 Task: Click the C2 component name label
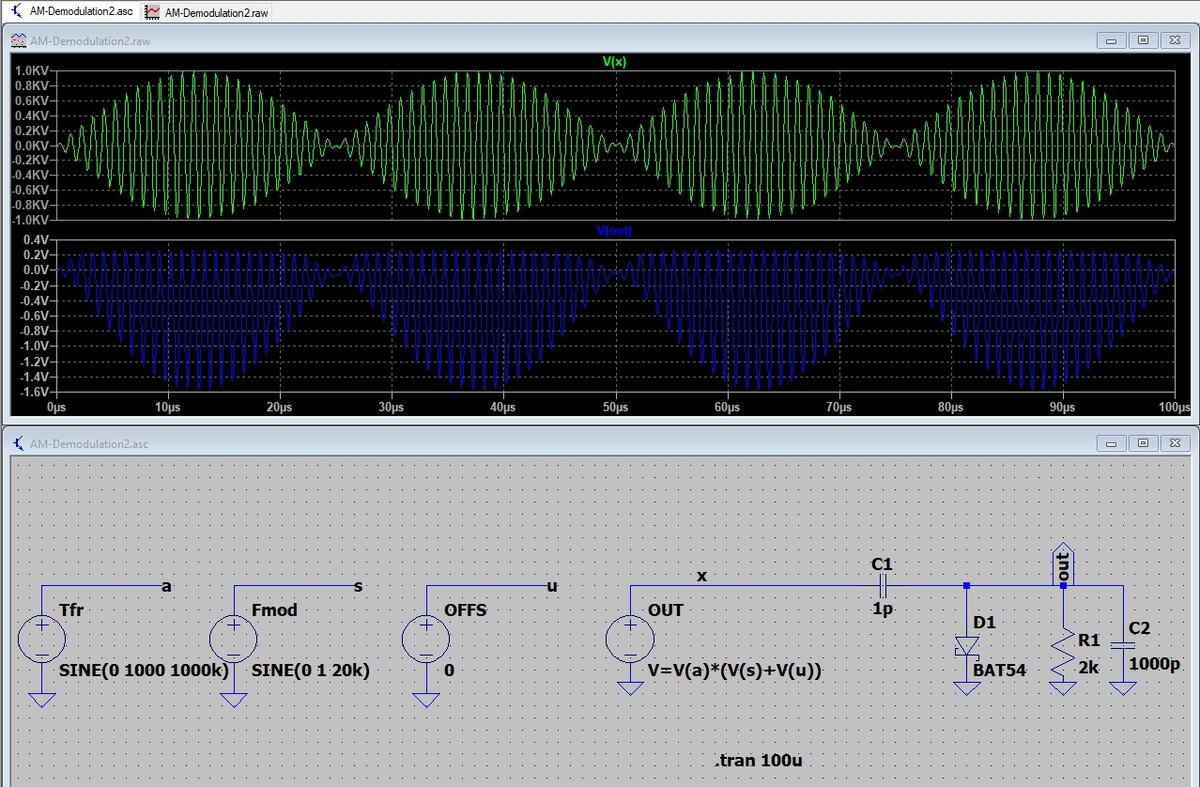pyautogui.click(x=1140, y=628)
